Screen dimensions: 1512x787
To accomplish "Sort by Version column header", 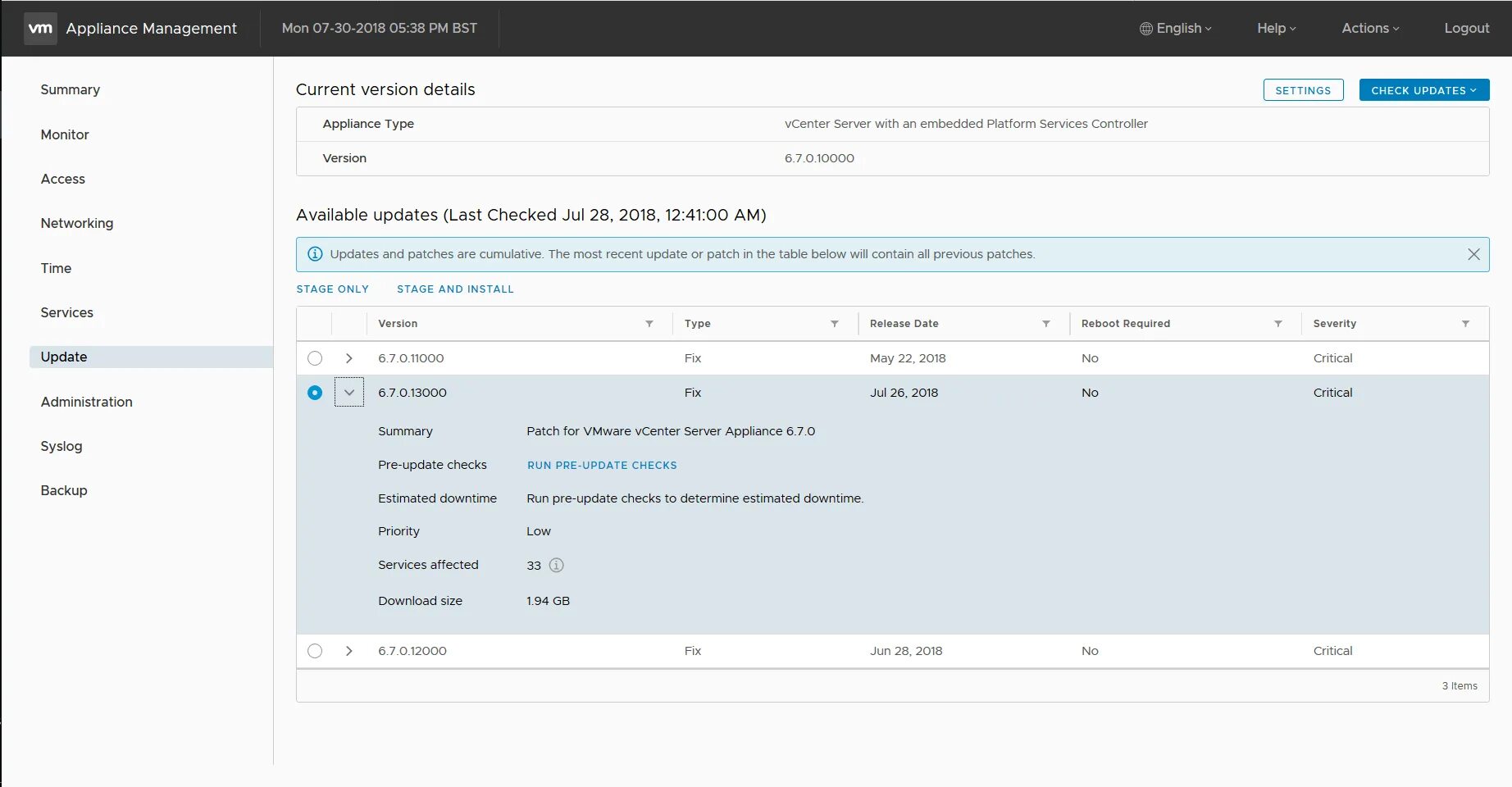I will [398, 324].
